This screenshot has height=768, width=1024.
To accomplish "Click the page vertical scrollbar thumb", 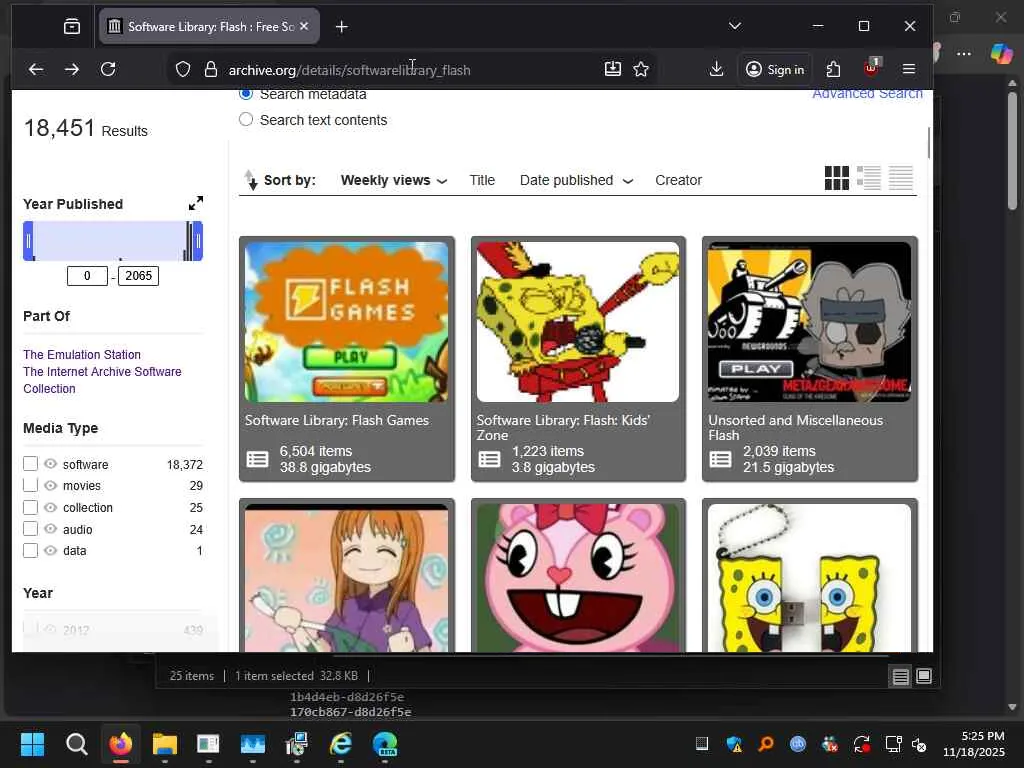I will 929,142.
